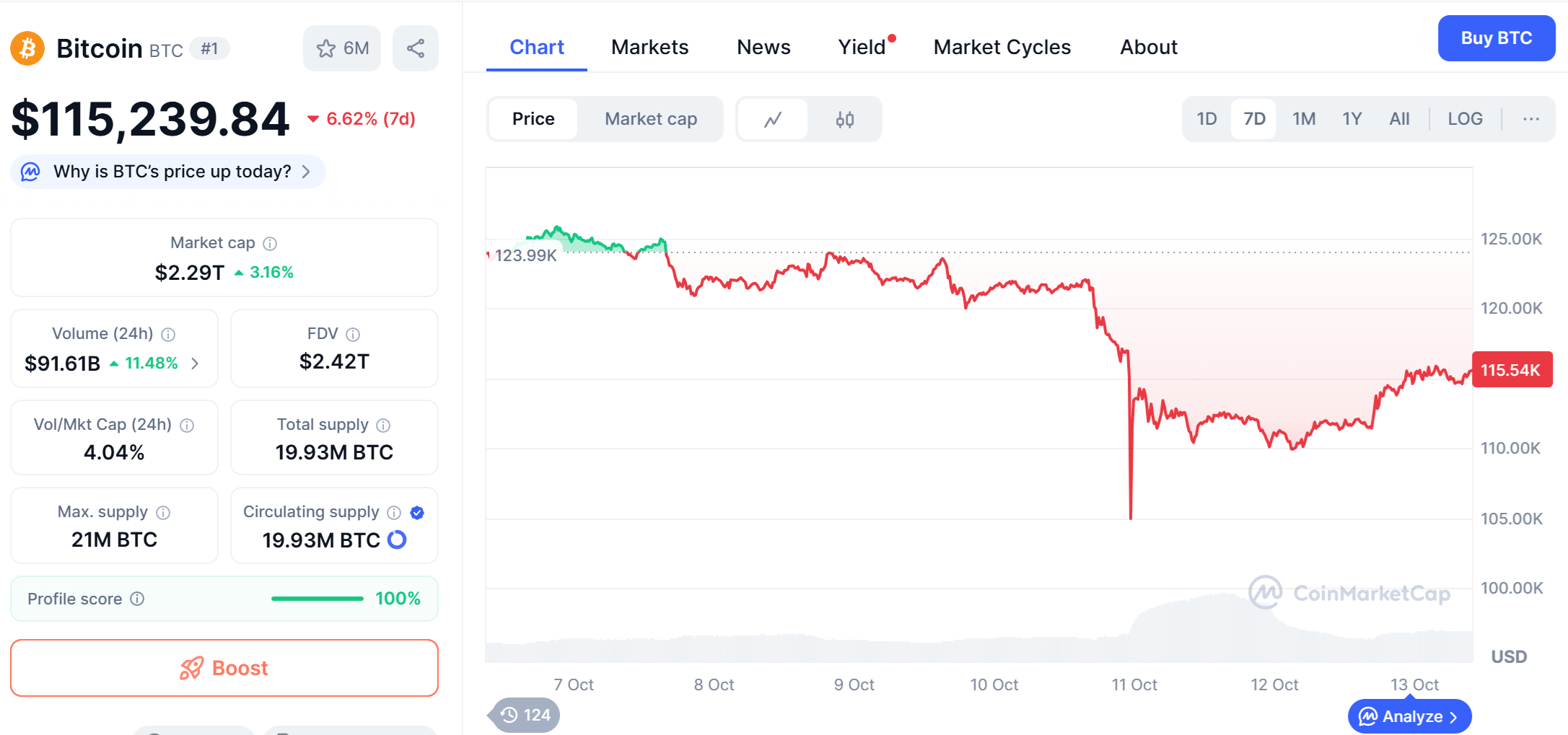Viewport: 1568px width, 735px height.
Task: Select the line chart view icon
Action: click(773, 119)
